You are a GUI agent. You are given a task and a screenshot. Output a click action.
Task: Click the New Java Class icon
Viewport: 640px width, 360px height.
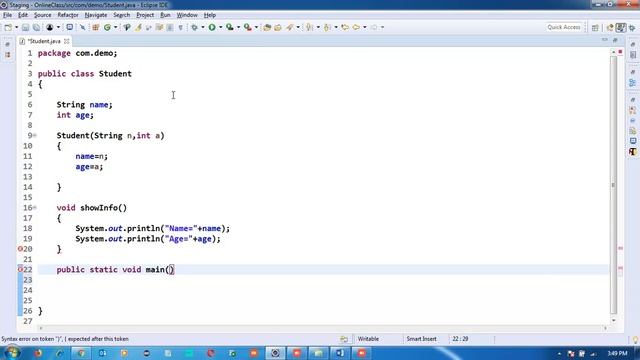(x=107, y=27)
